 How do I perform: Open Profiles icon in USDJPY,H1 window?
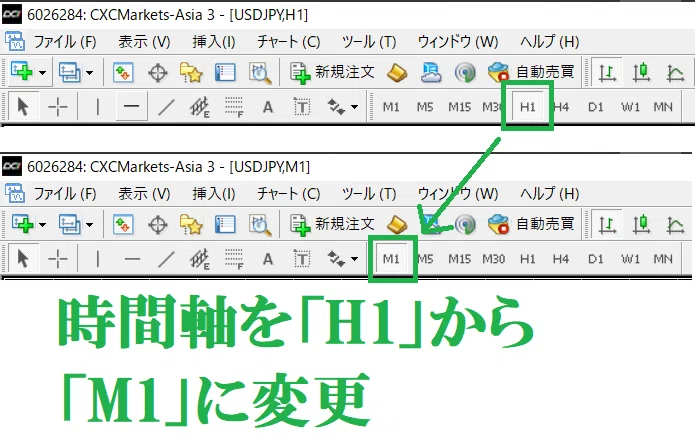(70, 72)
